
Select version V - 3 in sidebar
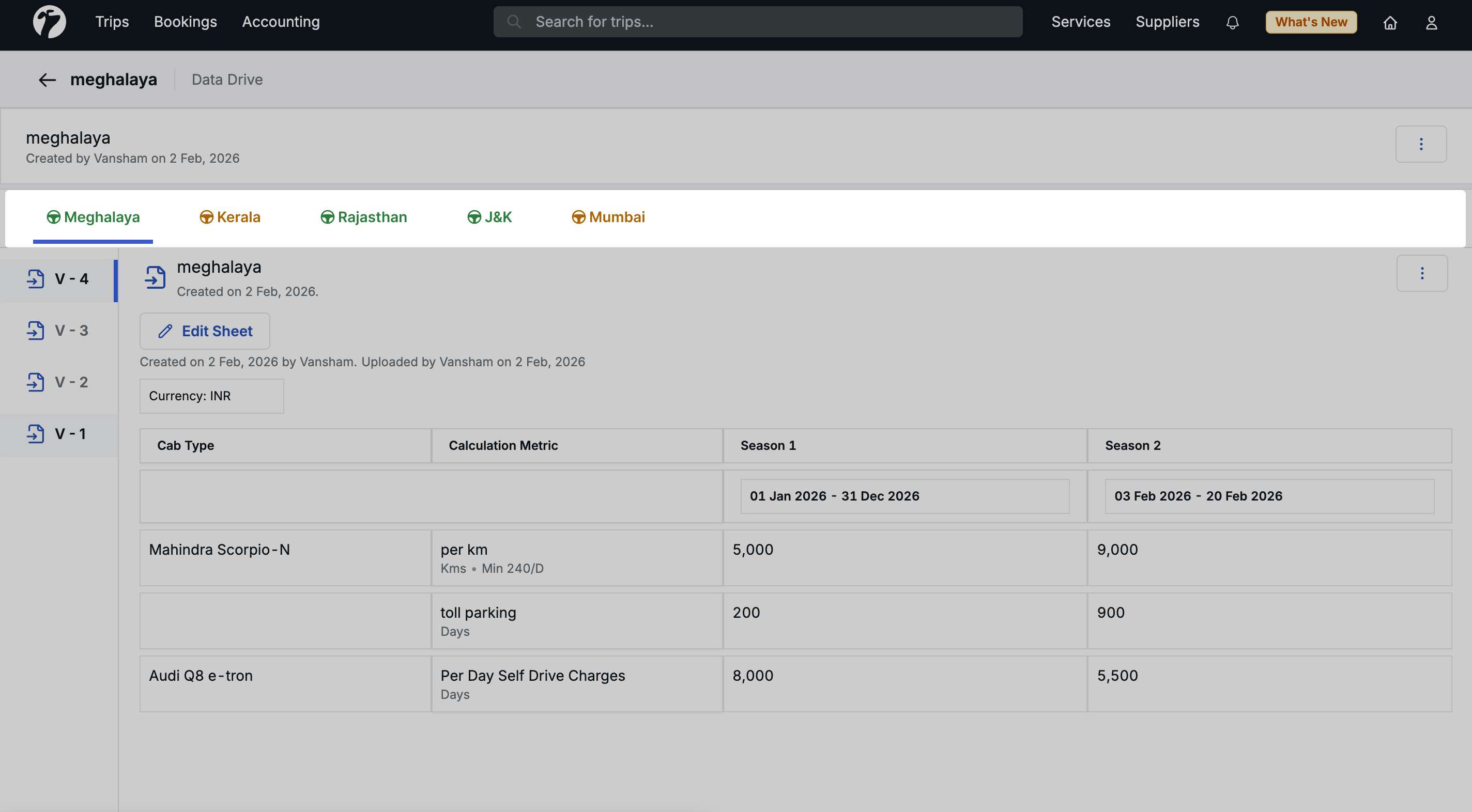[x=58, y=331]
